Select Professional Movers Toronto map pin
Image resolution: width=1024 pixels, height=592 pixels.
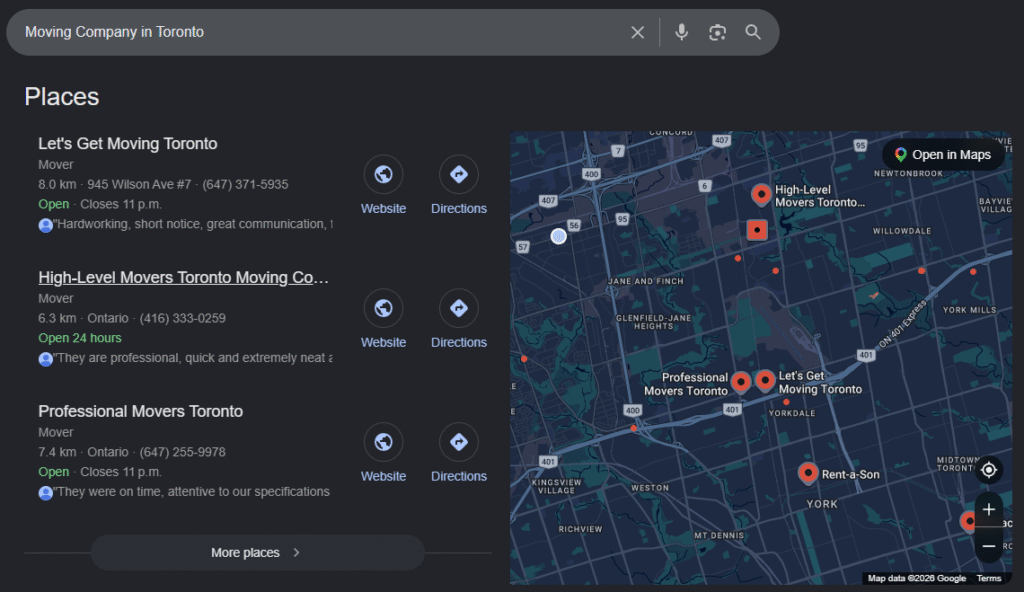click(741, 382)
